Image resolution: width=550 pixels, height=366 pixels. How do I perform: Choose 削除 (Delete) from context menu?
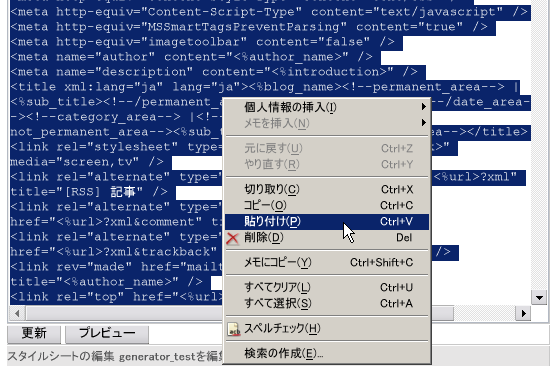(327, 238)
